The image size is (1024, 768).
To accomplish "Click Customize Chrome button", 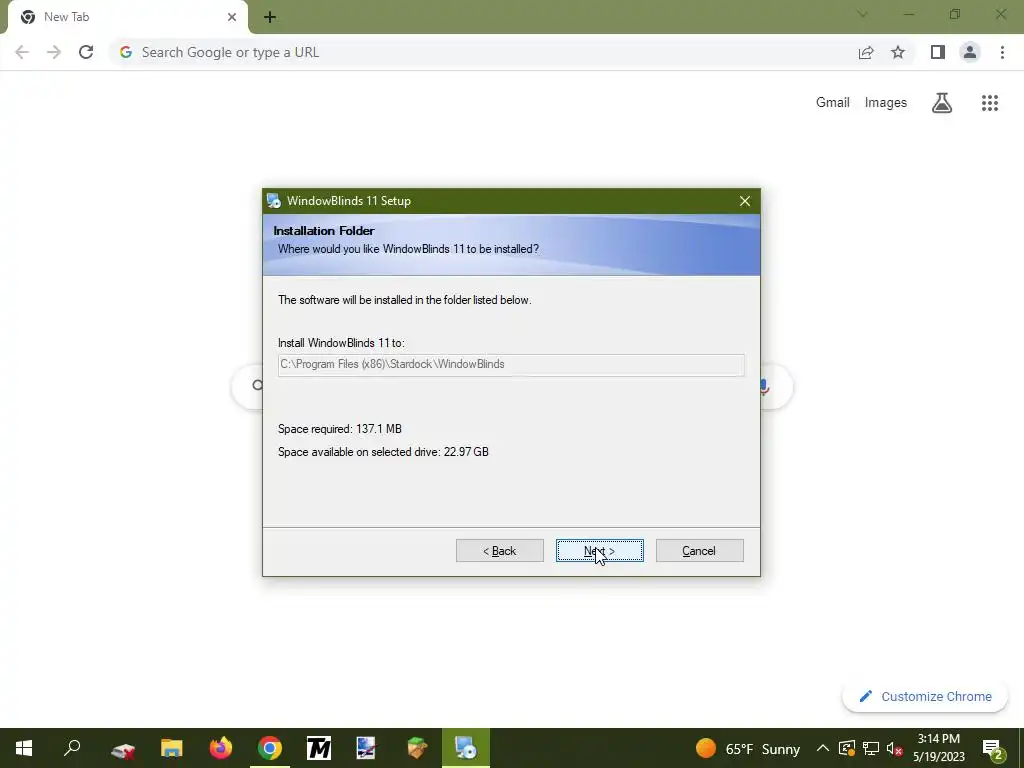I will (x=925, y=696).
